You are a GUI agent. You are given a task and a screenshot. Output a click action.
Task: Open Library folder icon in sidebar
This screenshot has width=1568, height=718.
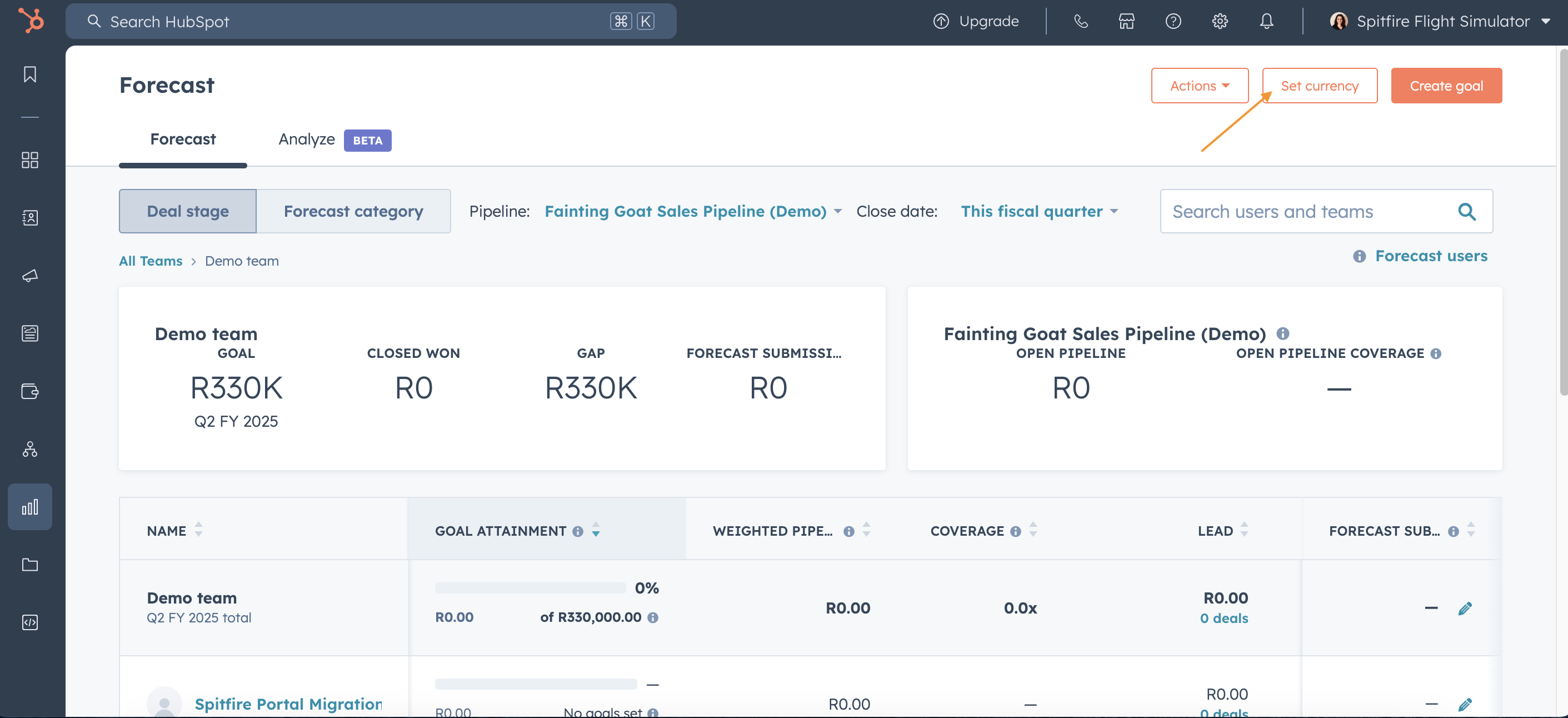30,565
